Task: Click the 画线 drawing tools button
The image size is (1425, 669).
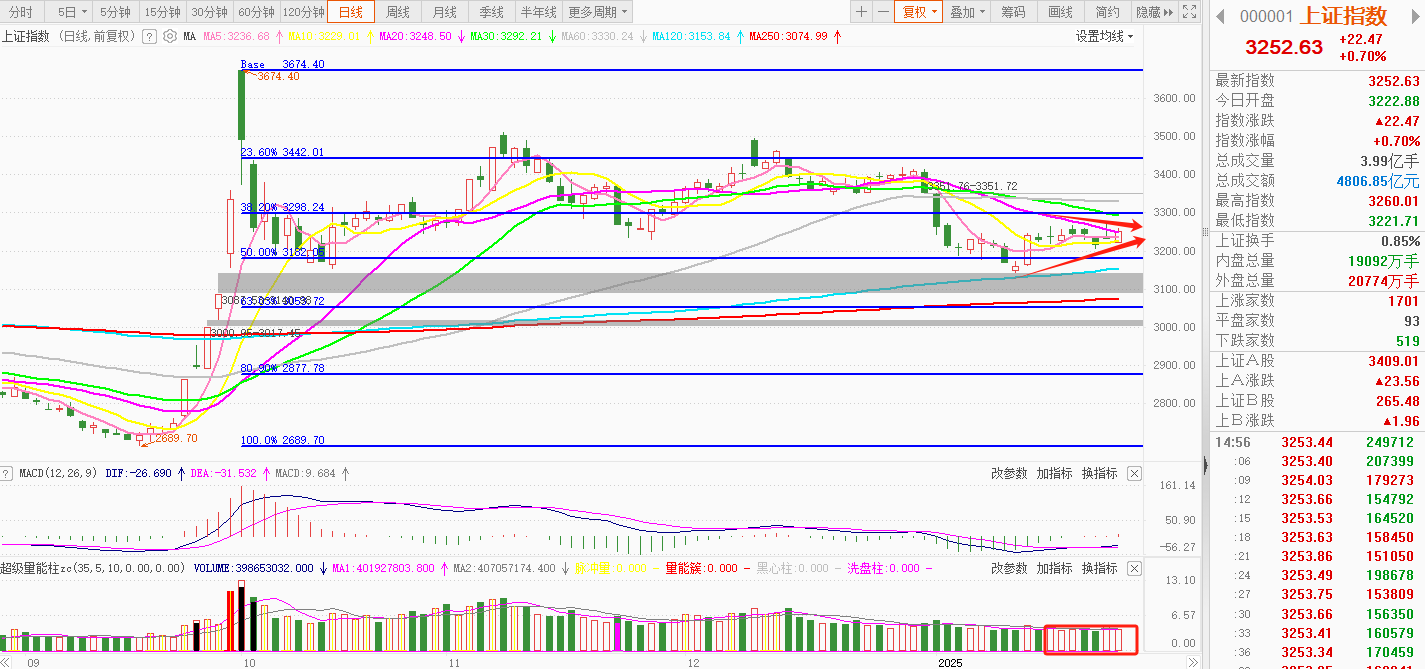Action: click(x=1060, y=12)
